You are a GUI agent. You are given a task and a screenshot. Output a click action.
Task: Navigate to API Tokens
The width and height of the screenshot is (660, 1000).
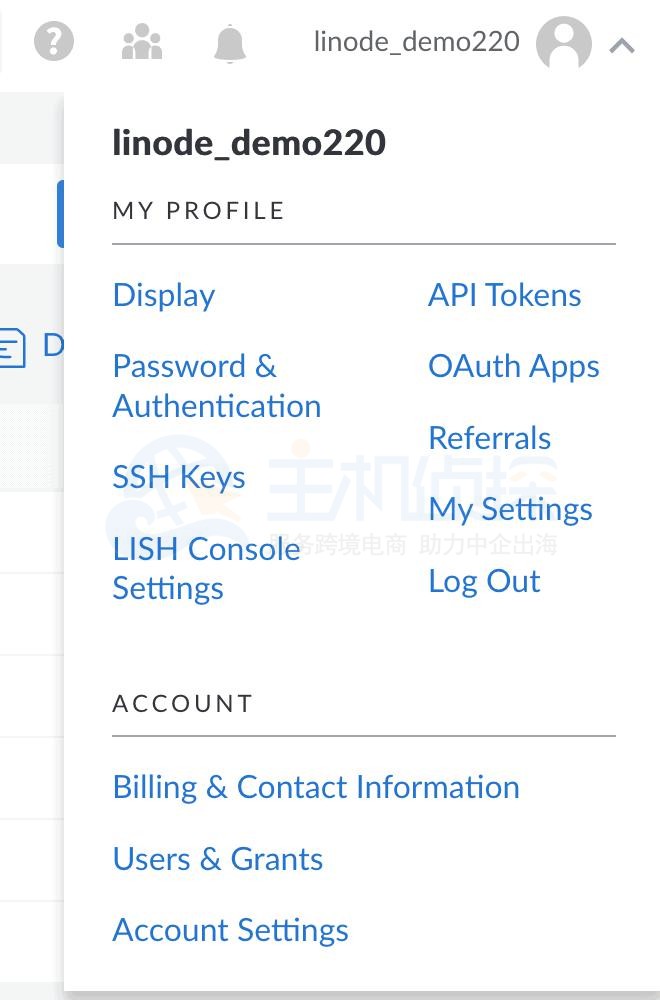pos(504,295)
